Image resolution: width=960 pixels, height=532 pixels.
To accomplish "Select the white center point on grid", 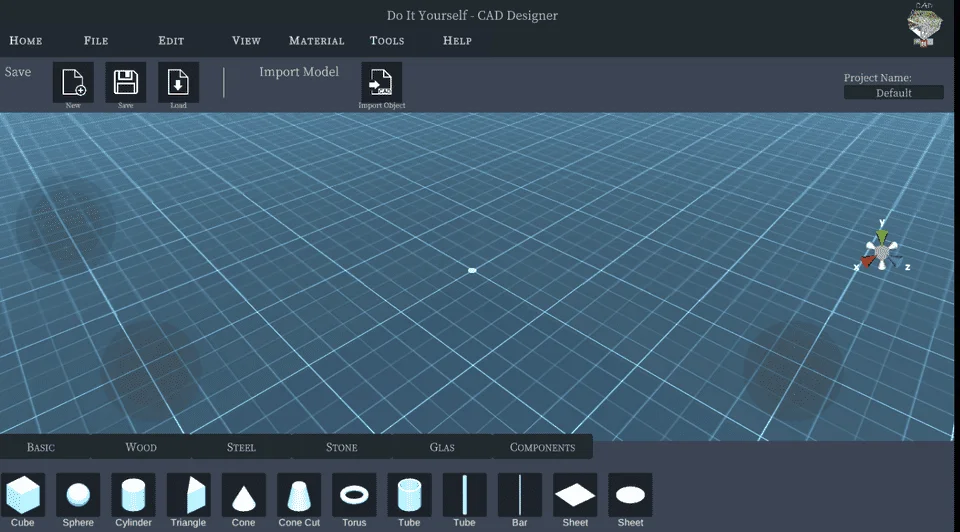I will [x=472, y=270].
